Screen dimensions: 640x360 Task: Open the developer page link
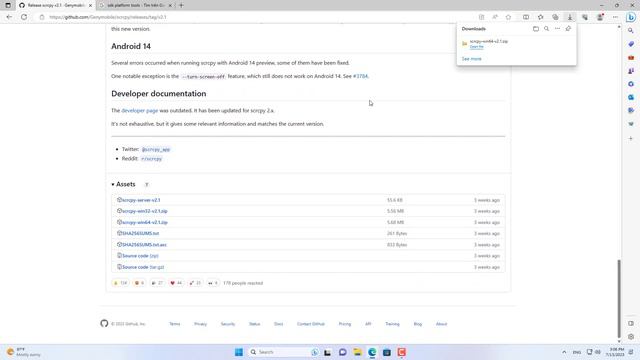coord(140,111)
